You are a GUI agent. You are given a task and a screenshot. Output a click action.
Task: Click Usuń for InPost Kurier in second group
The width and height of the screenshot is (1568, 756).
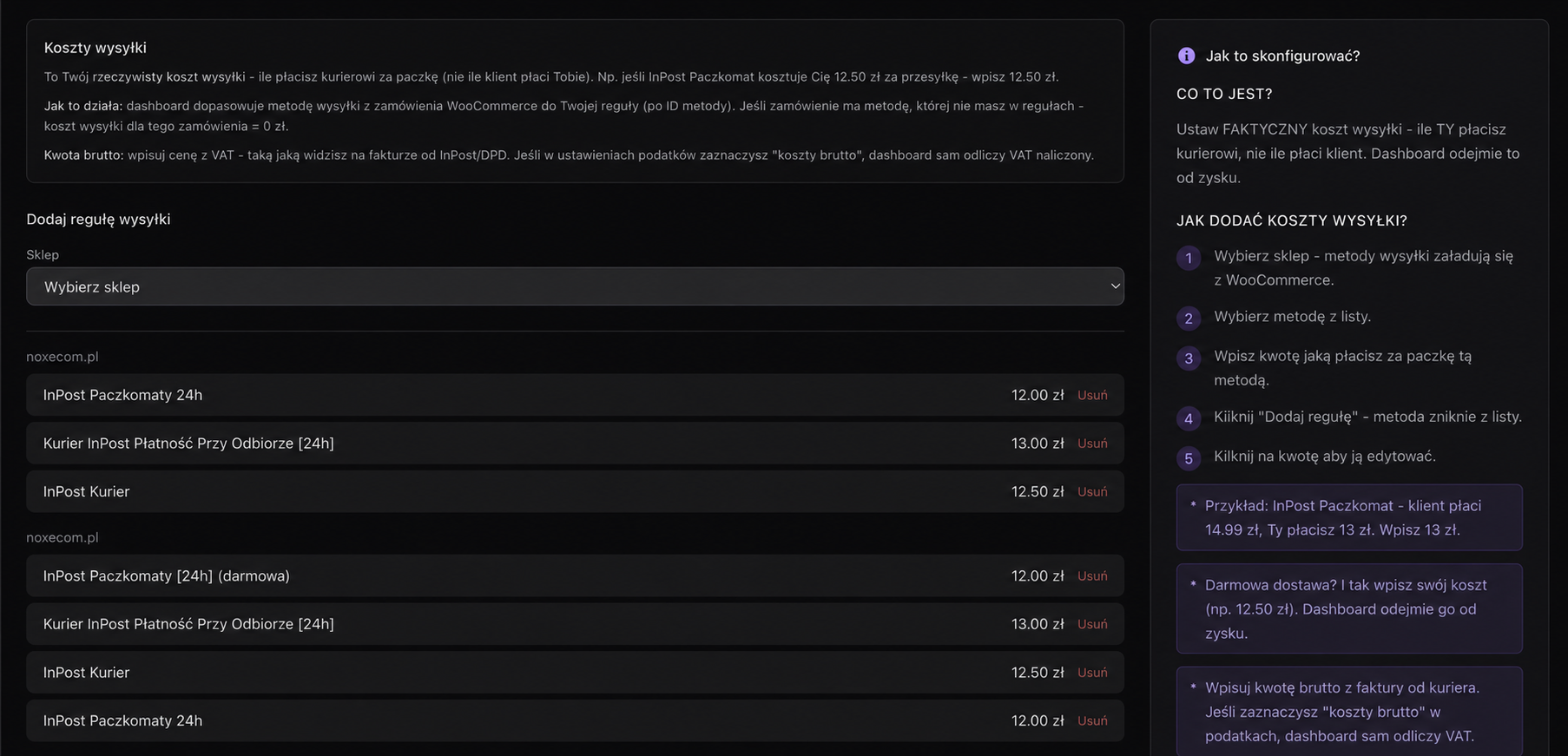pos(1092,673)
